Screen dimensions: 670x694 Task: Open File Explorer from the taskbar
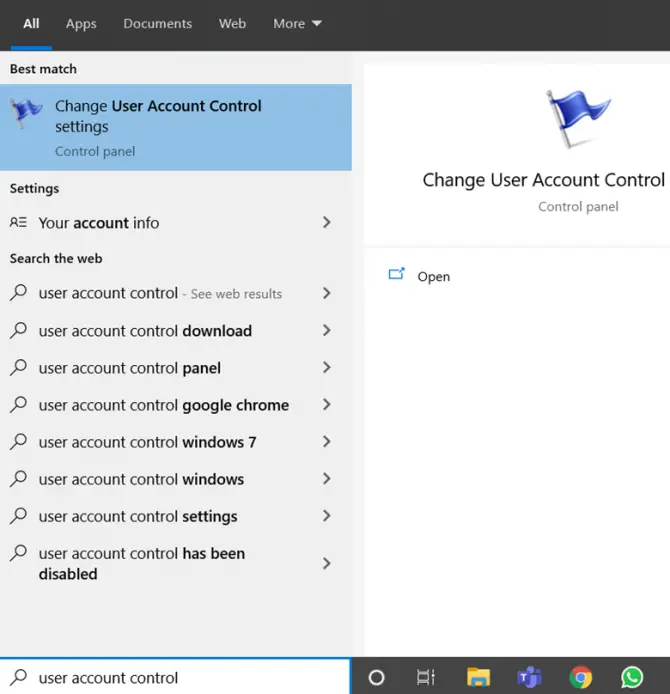click(x=478, y=677)
